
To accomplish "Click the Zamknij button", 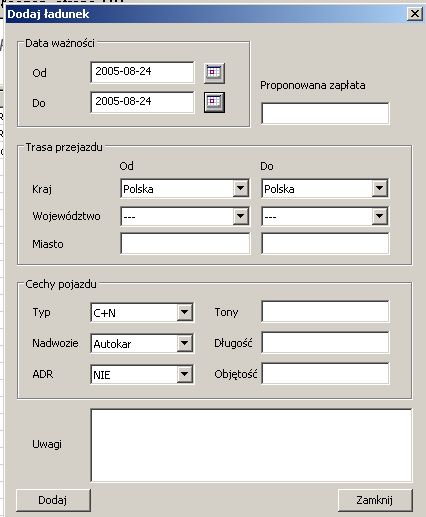I will [x=375, y=500].
